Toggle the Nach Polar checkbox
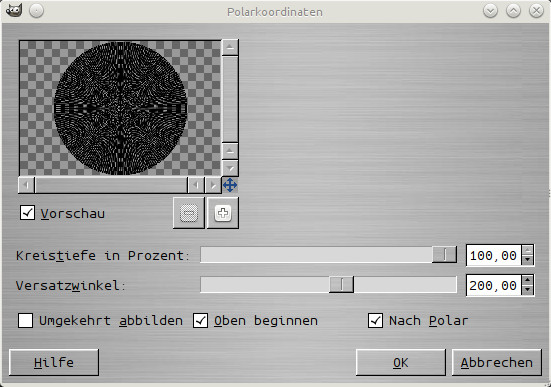This screenshot has height=387, width=551. (375, 321)
